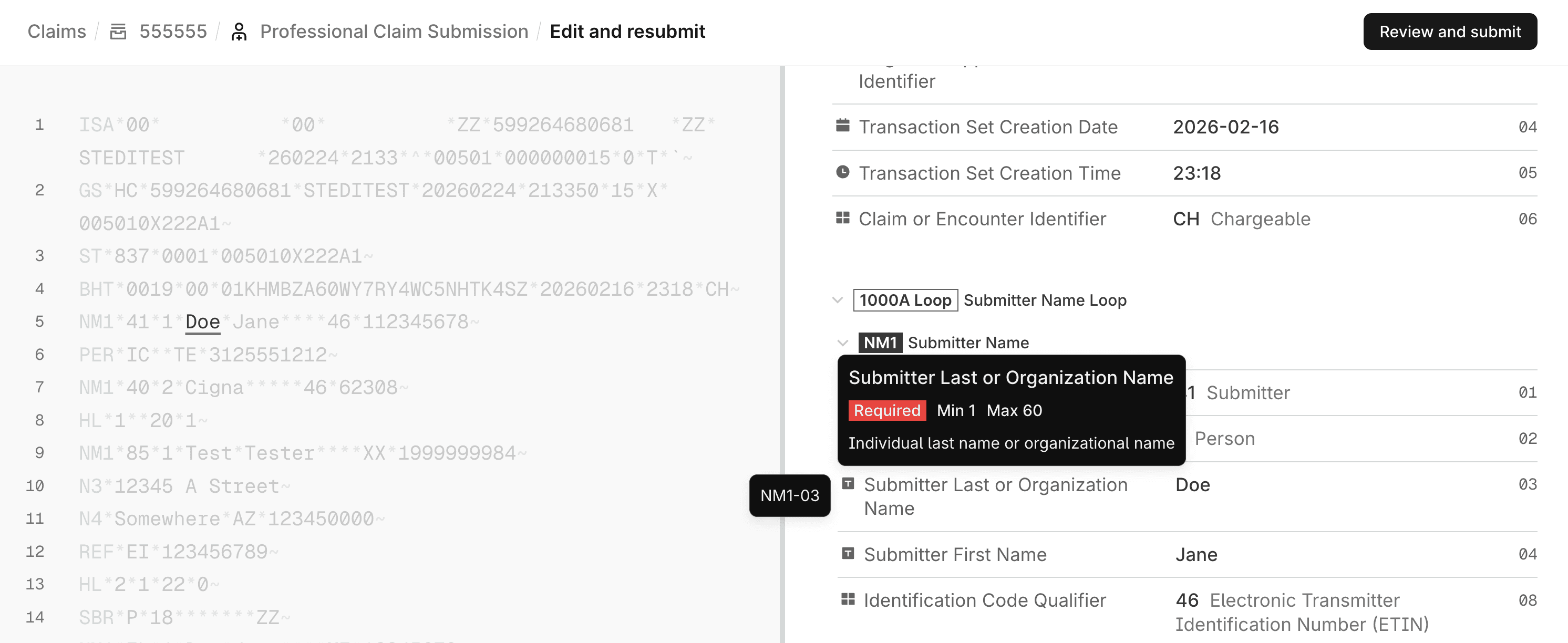Click grid icon beside Claim or Encounter Identifier

point(842,218)
